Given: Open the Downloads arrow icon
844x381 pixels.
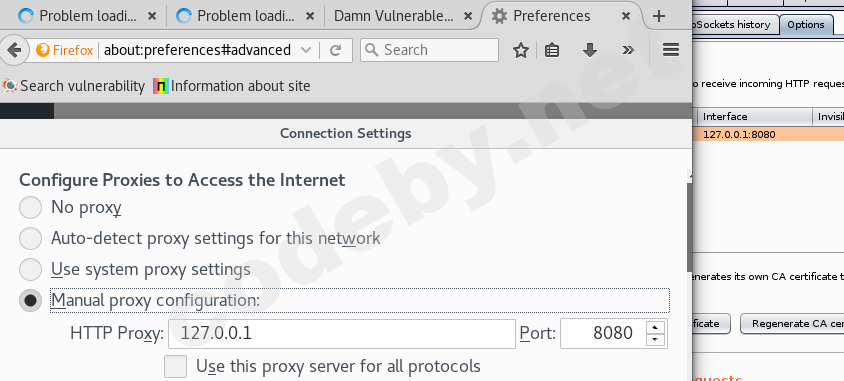Looking at the screenshot, I should [590, 51].
